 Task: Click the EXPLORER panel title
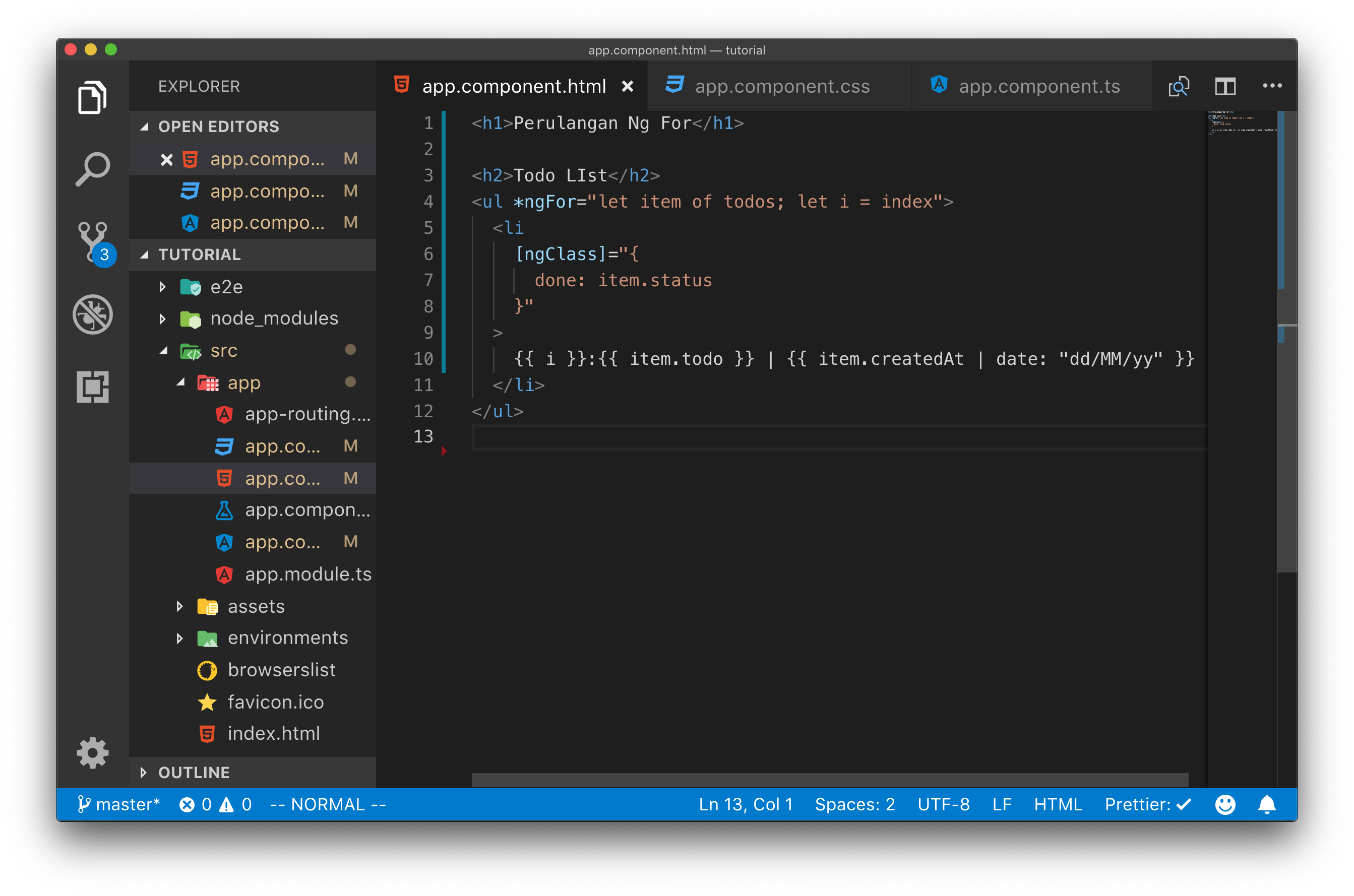(x=199, y=86)
